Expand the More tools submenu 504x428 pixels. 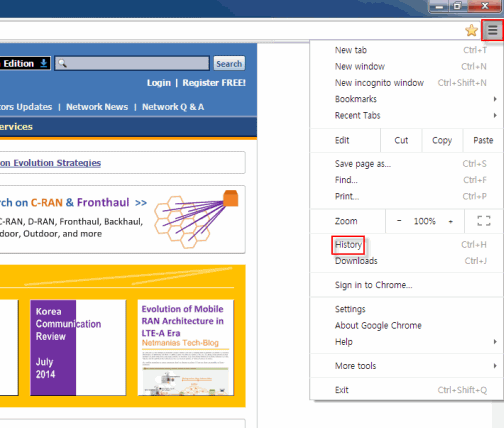click(406, 366)
